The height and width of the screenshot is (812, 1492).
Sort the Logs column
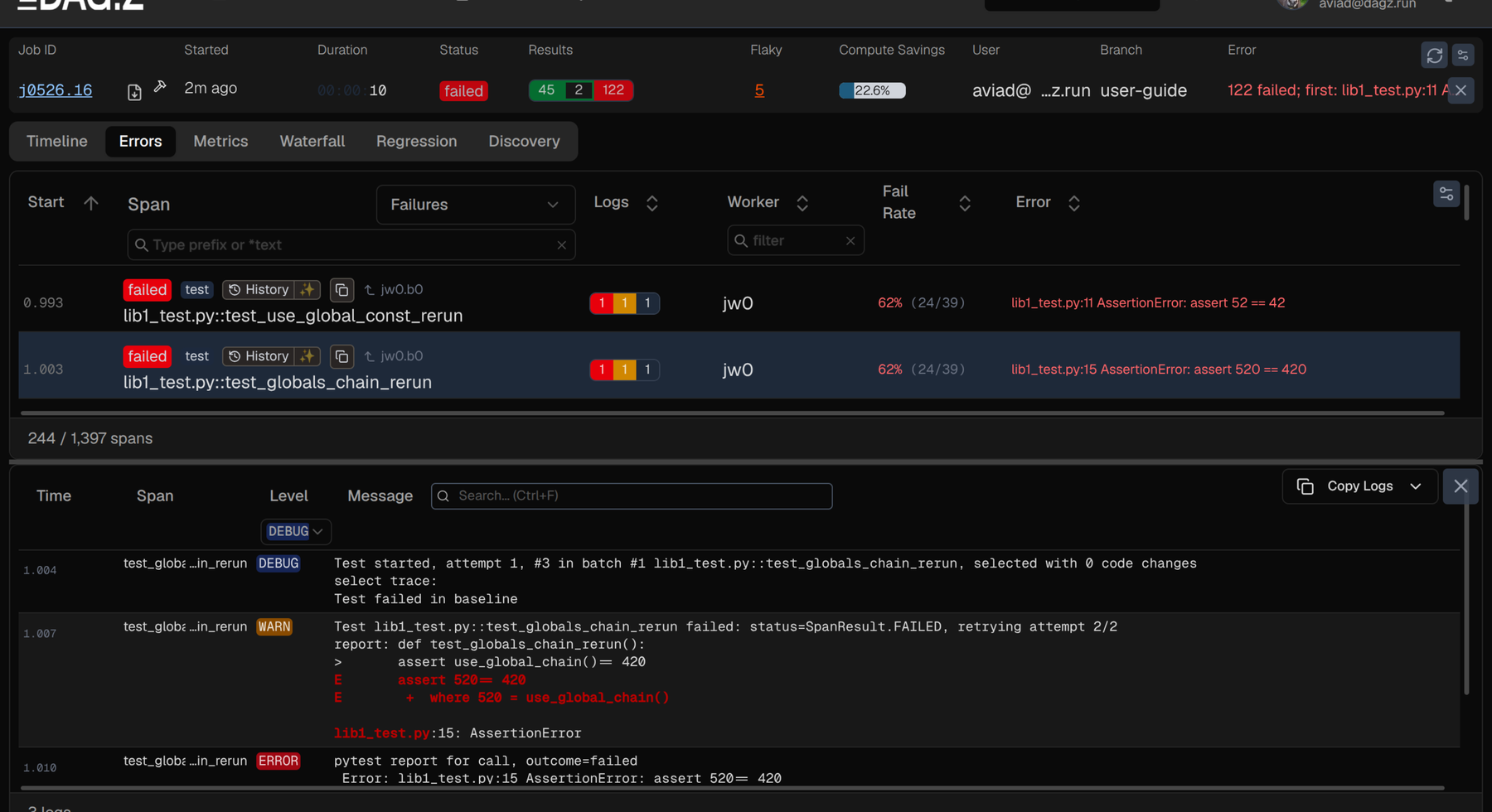click(x=652, y=203)
